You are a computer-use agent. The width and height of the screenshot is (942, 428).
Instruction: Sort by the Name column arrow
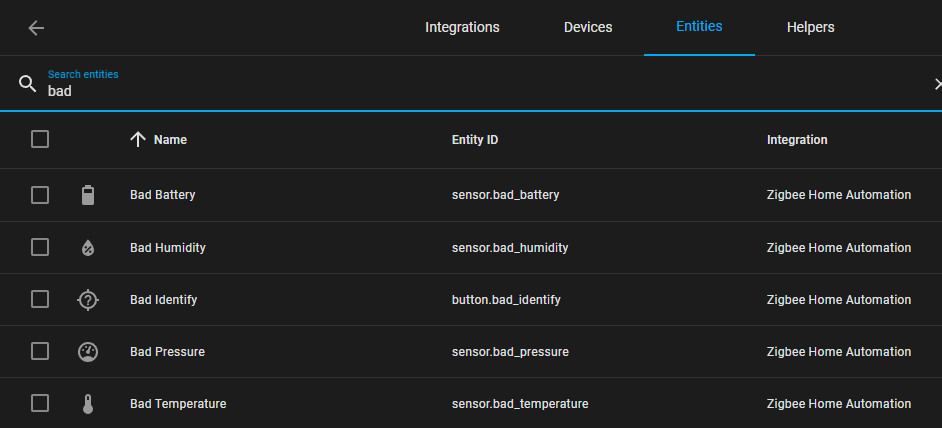pos(139,139)
